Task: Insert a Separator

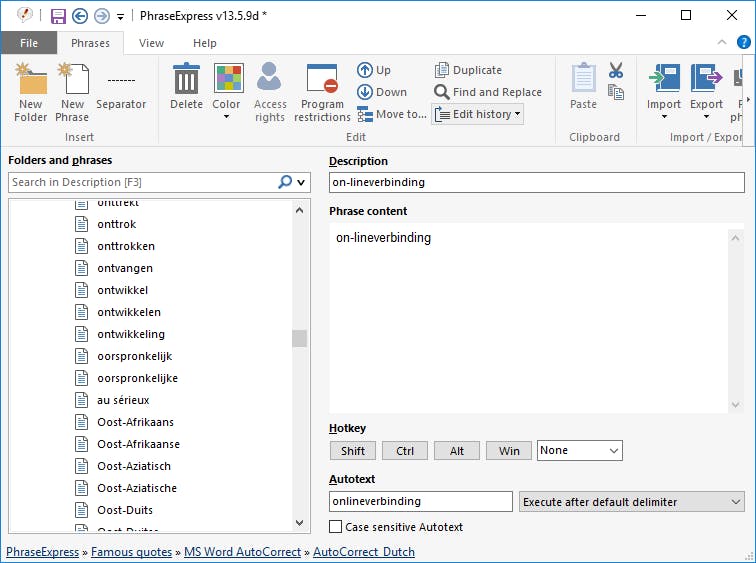Action: coord(121,92)
